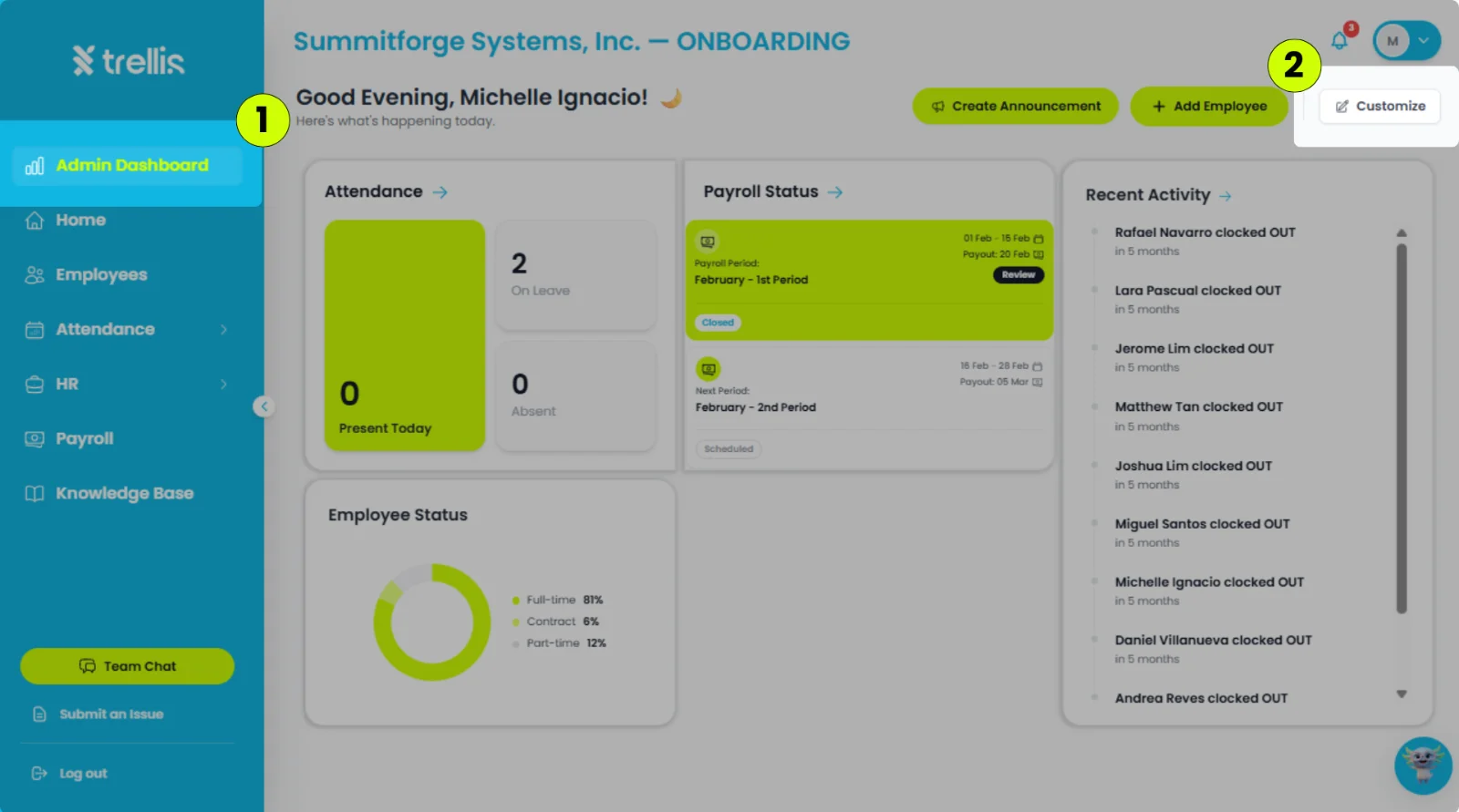Click 'Jerome Lim clocked OUT' entry
The width and height of the screenshot is (1459, 812).
tap(1194, 349)
